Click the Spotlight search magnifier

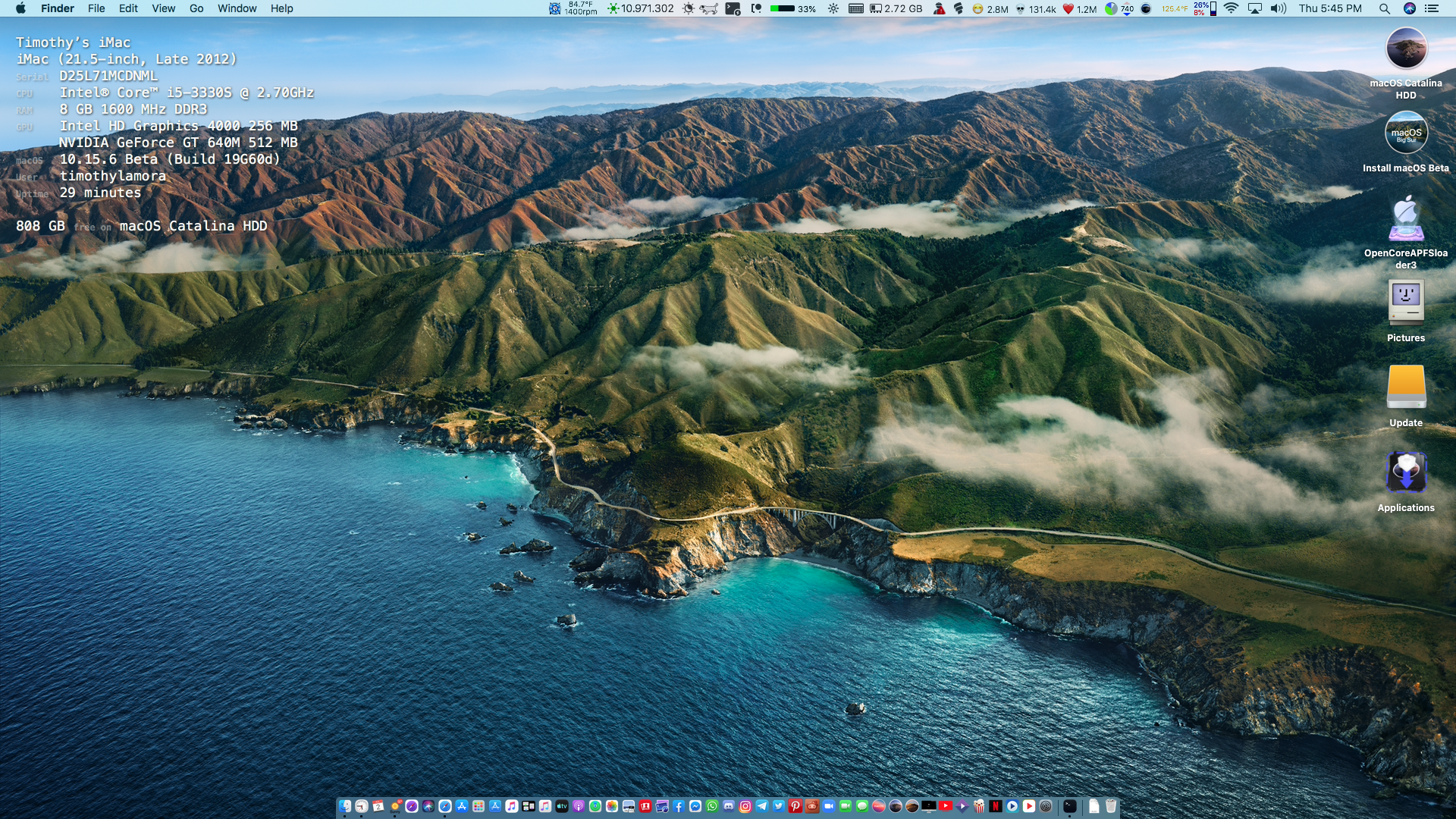point(1384,8)
